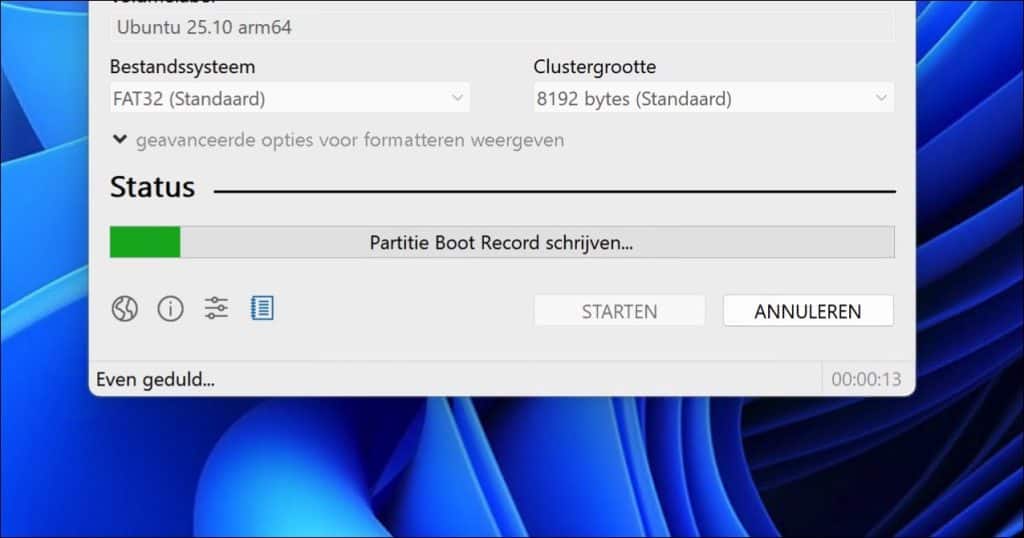Image resolution: width=1024 pixels, height=538 pixels.
Task: Click the Partitie Boot Record progress bar
Action: click(502, 242)
